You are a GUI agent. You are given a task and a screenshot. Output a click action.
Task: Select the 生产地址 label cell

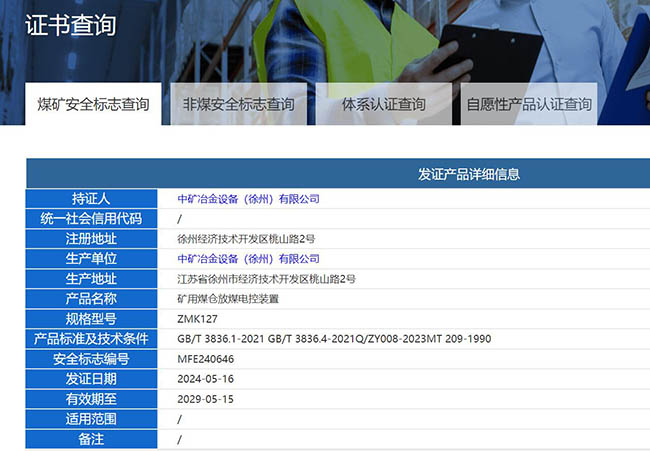pyautogui.click(x=91, y=279)
